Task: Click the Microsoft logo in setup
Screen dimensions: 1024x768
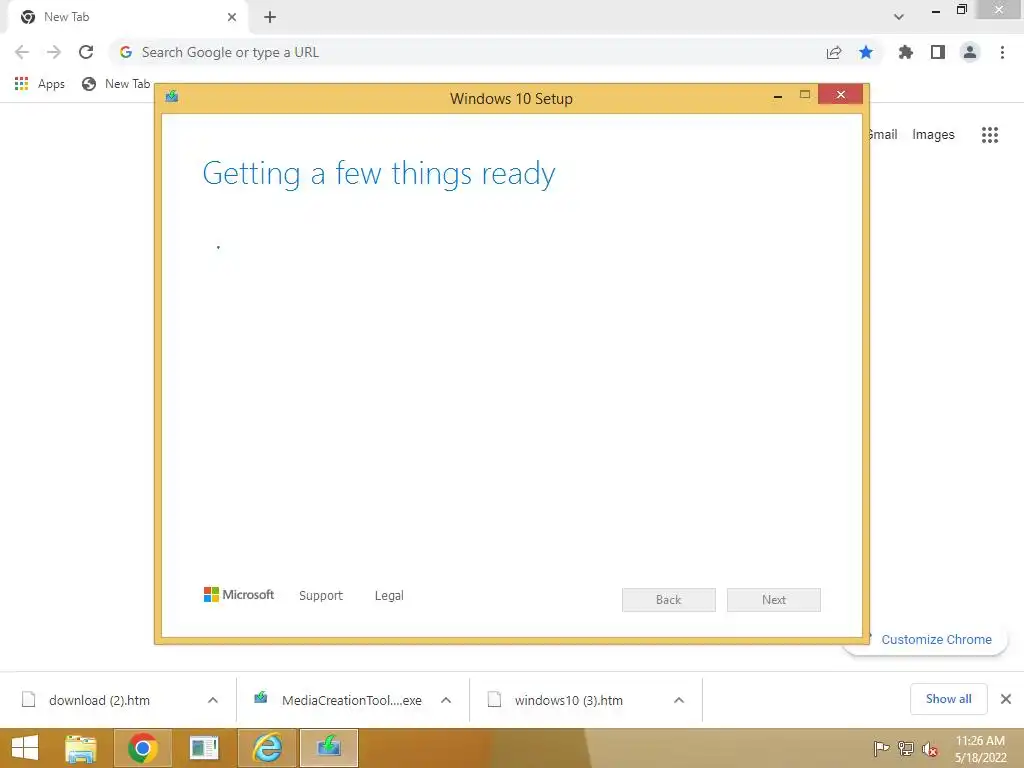Action: (x=239, y=595)
